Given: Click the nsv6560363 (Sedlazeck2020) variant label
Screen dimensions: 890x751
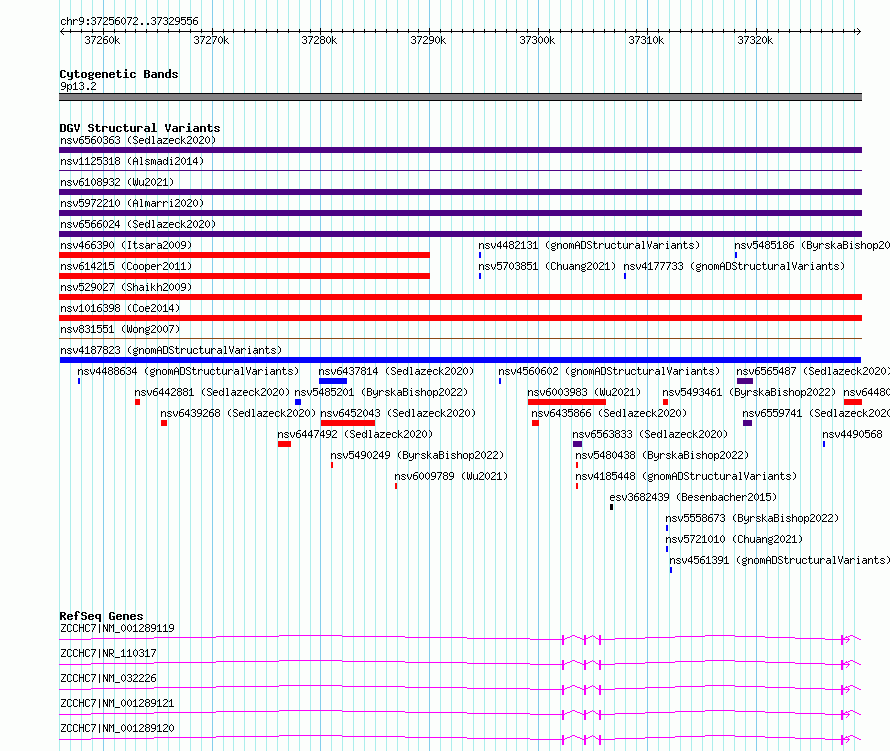Looking at the screenshot, I should pos(138,140).
